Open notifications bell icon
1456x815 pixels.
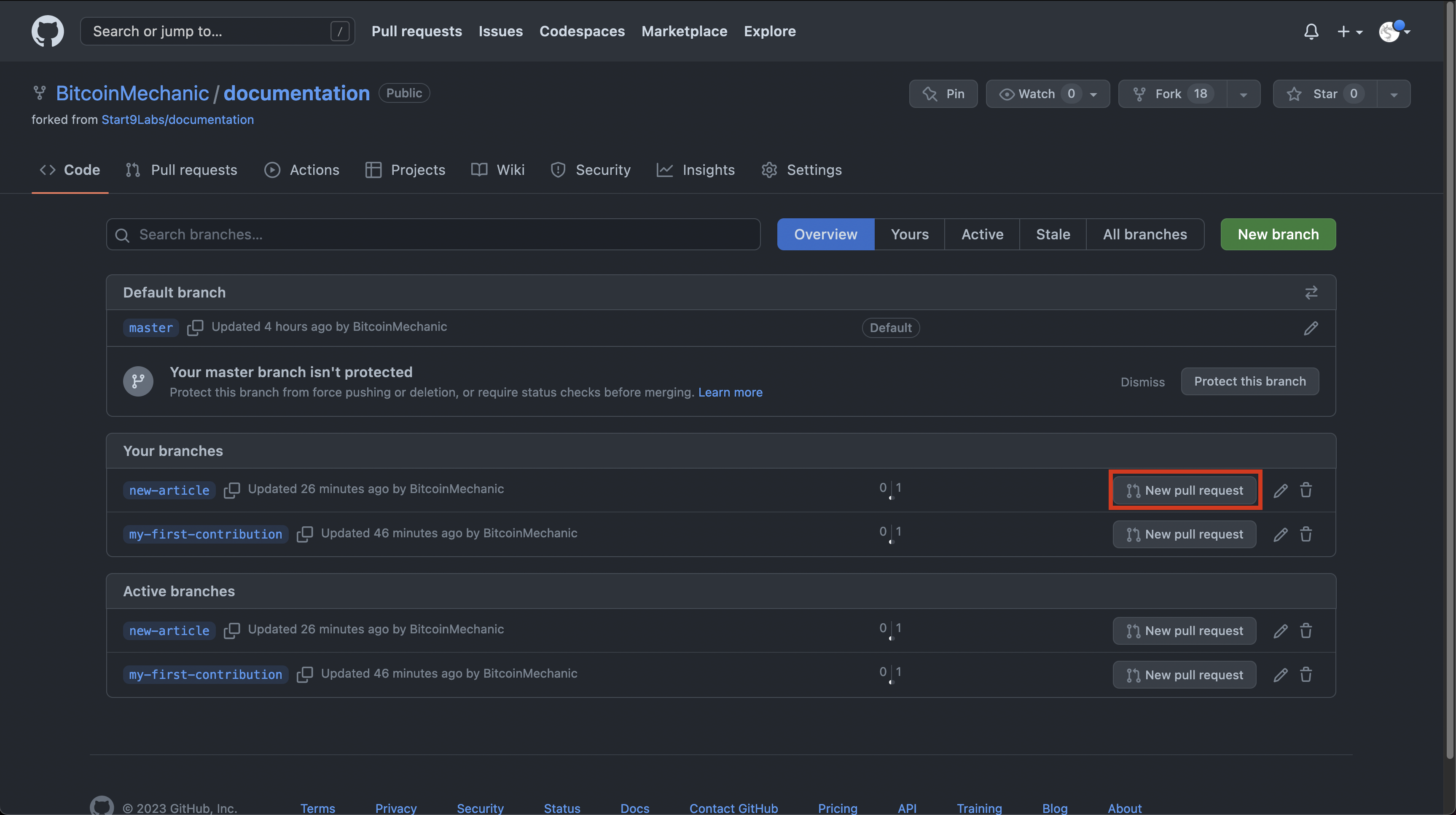1311,31
